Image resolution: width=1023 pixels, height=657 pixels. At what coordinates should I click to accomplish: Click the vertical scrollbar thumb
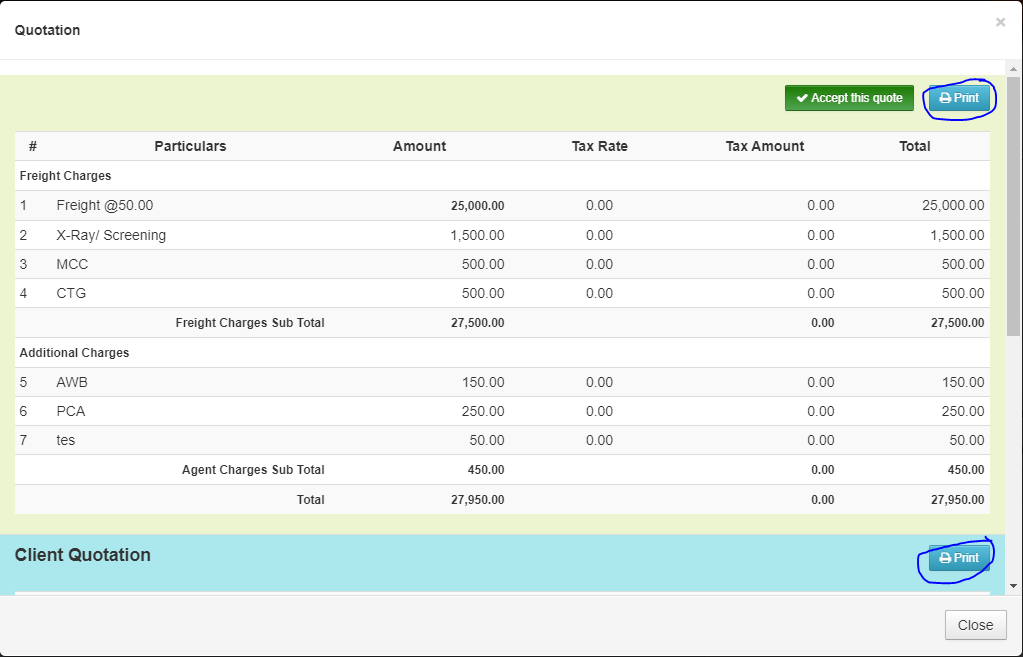point(1014,206)
